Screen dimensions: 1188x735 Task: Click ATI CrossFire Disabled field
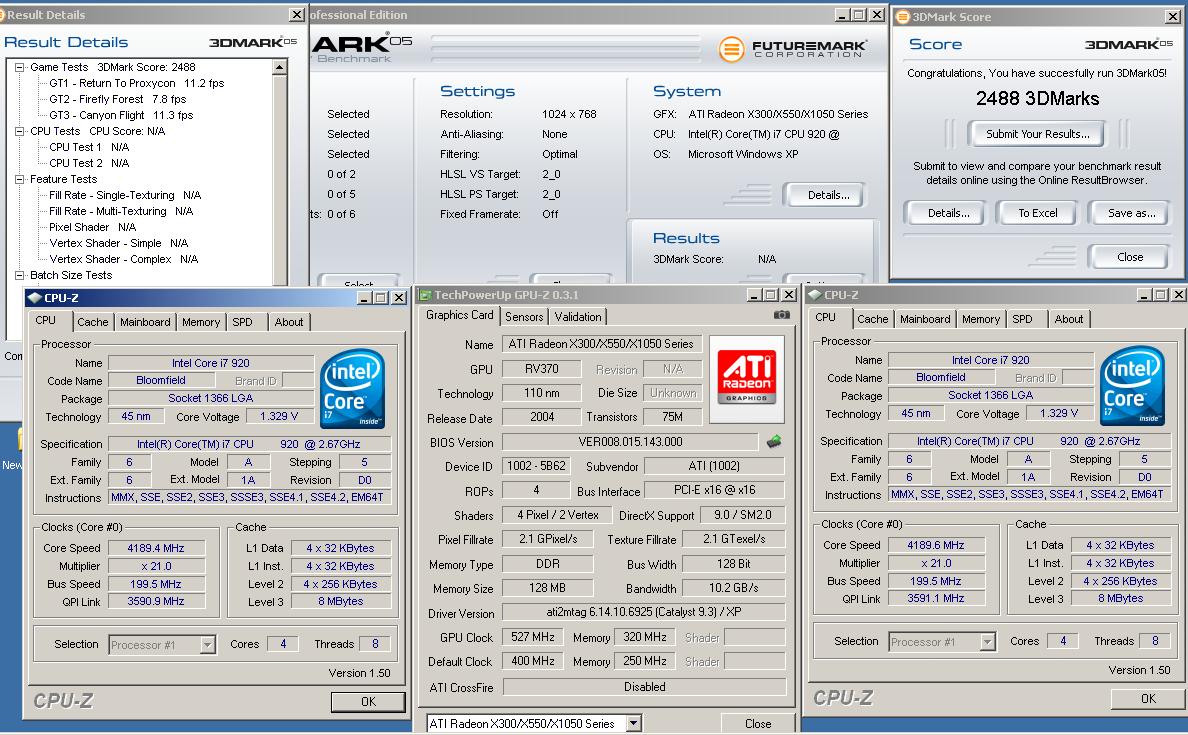(x=644, y=687)
